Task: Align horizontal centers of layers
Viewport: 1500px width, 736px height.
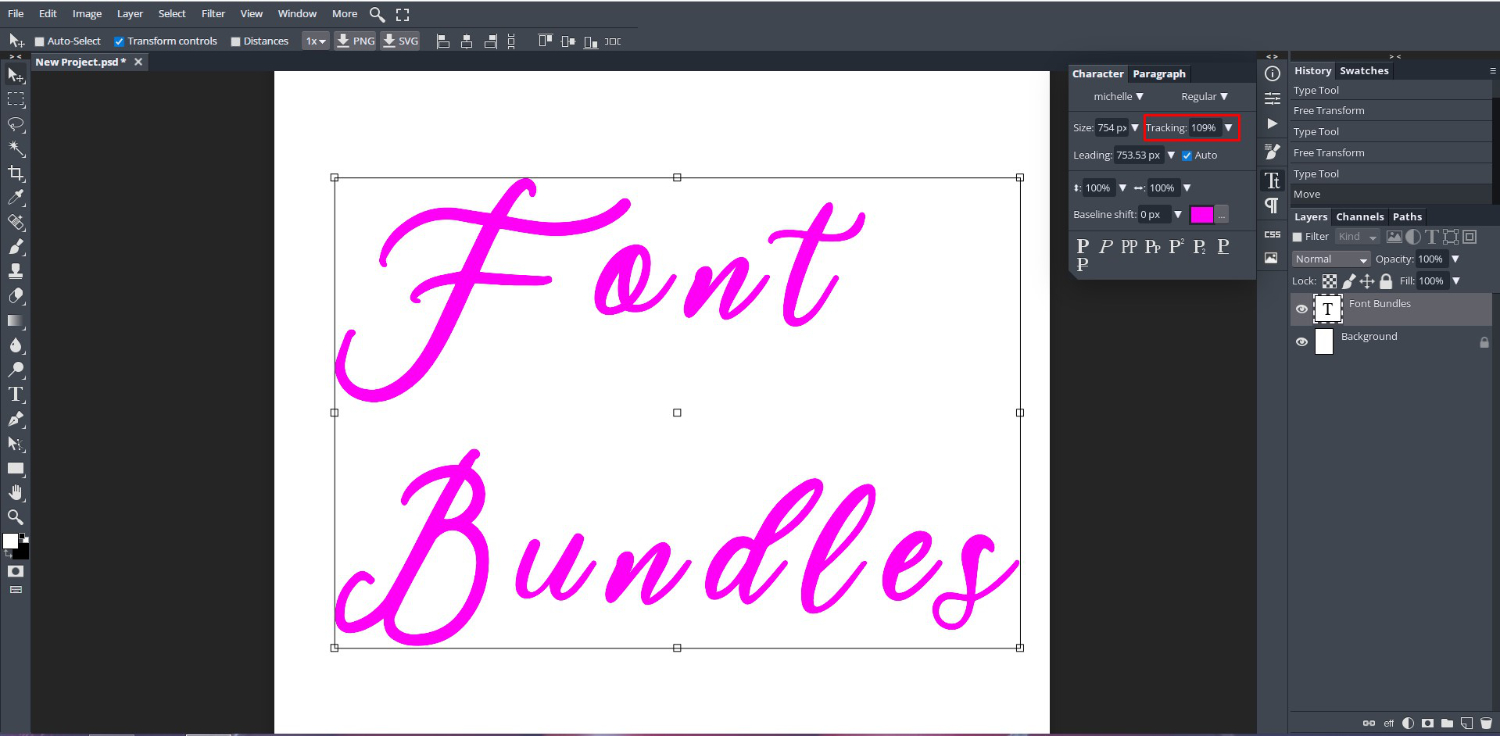Action: (467, 41)
